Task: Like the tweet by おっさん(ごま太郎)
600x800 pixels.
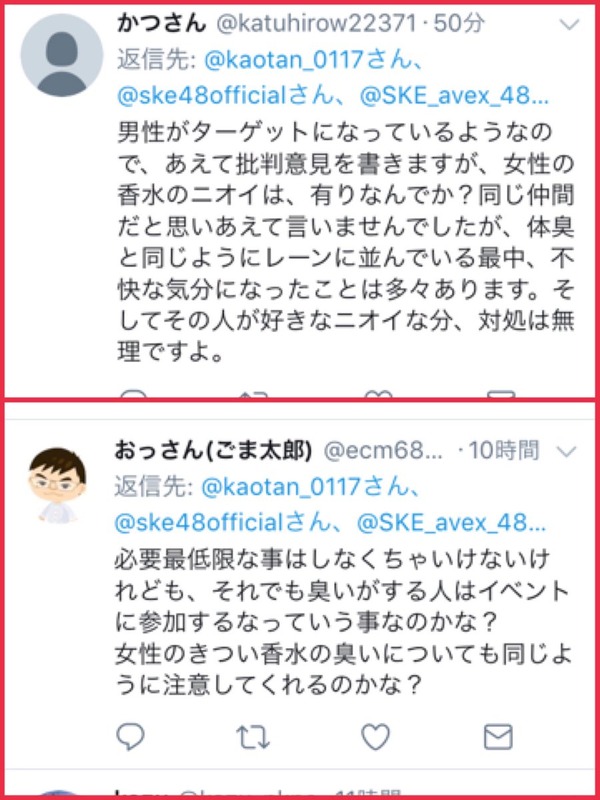Action: pyautogui.click(x=376, y=737)
